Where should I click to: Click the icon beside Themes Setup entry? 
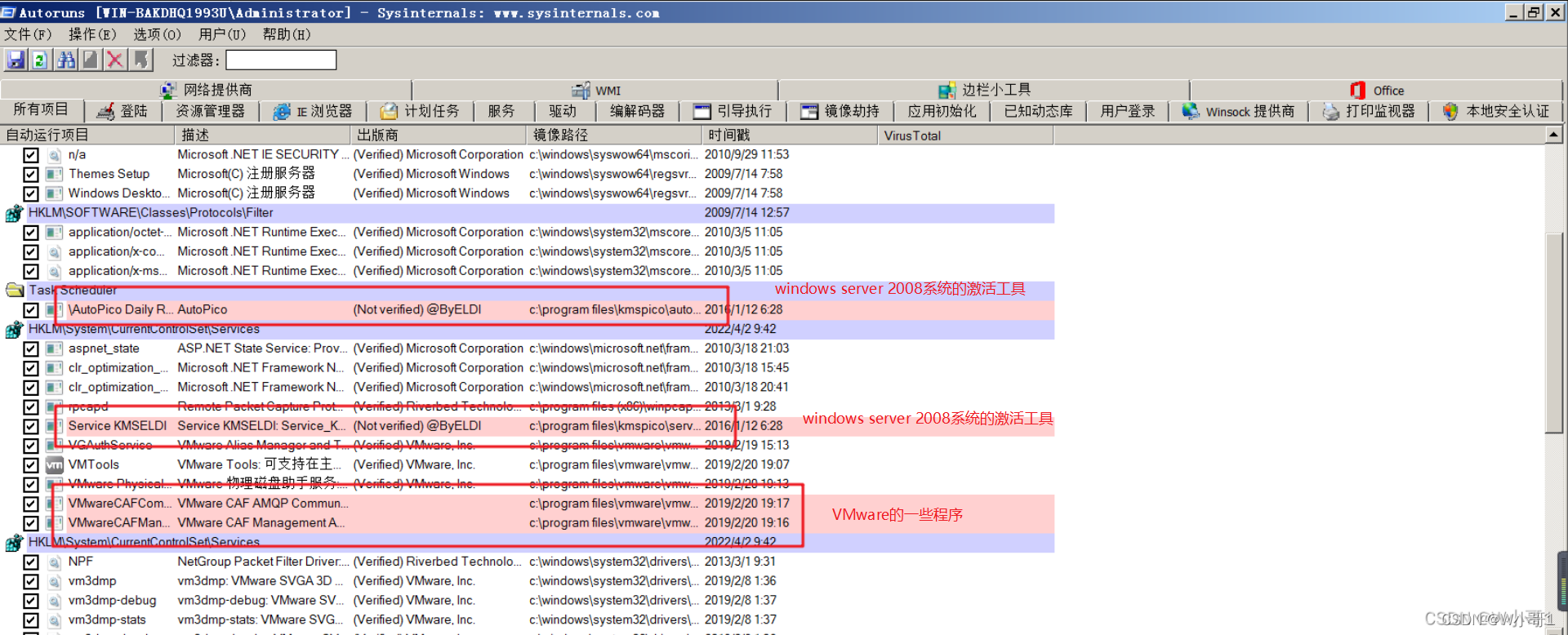(55, 174)
